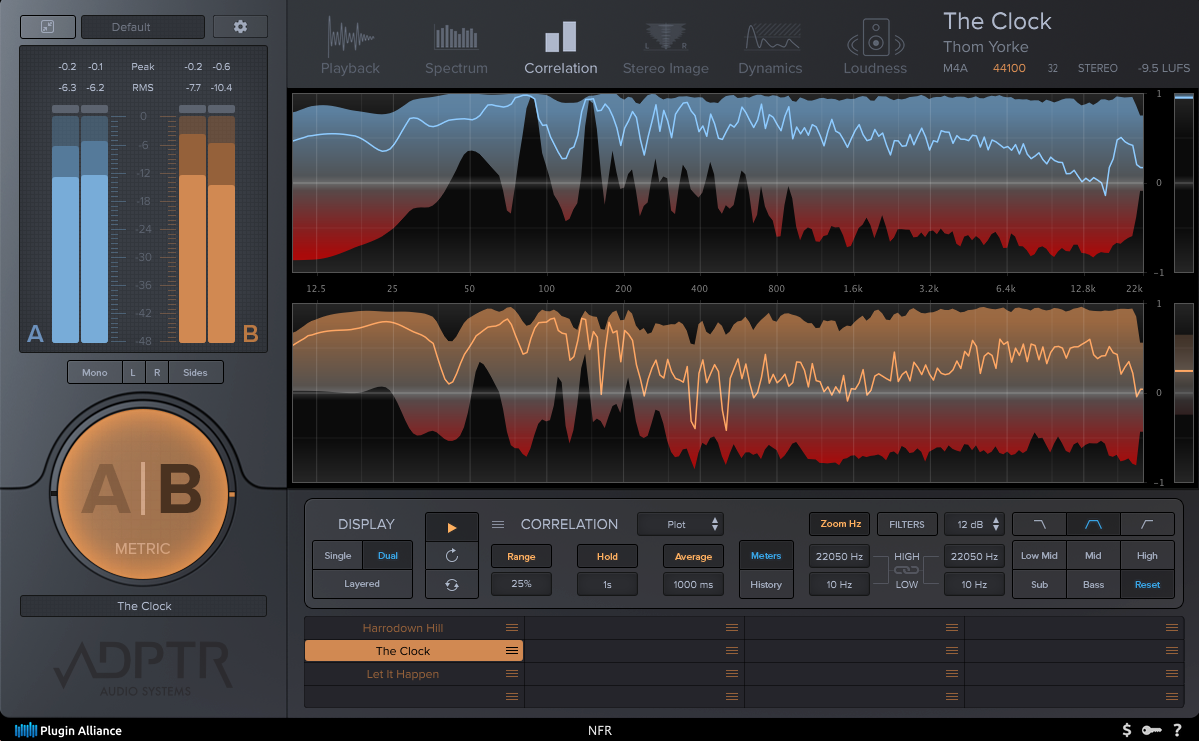Click the resize window icon at top left

coord(47,27)
